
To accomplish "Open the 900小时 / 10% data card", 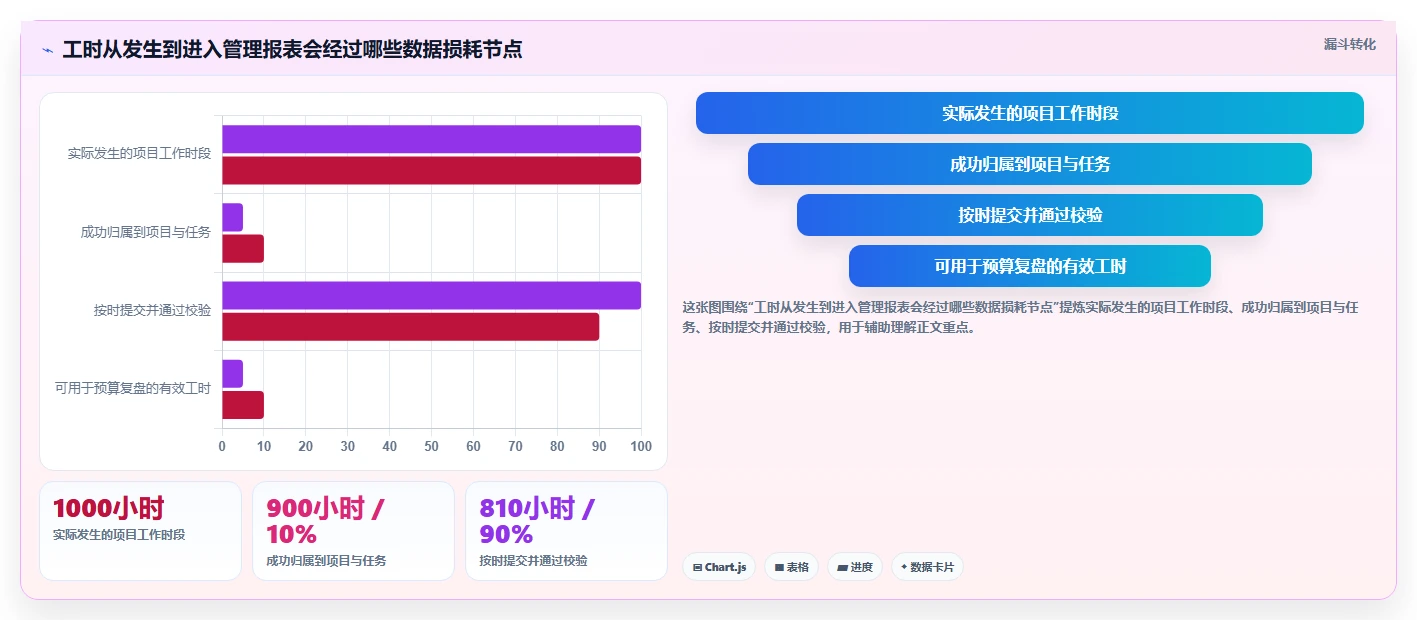I will click(x=353, y=531).
